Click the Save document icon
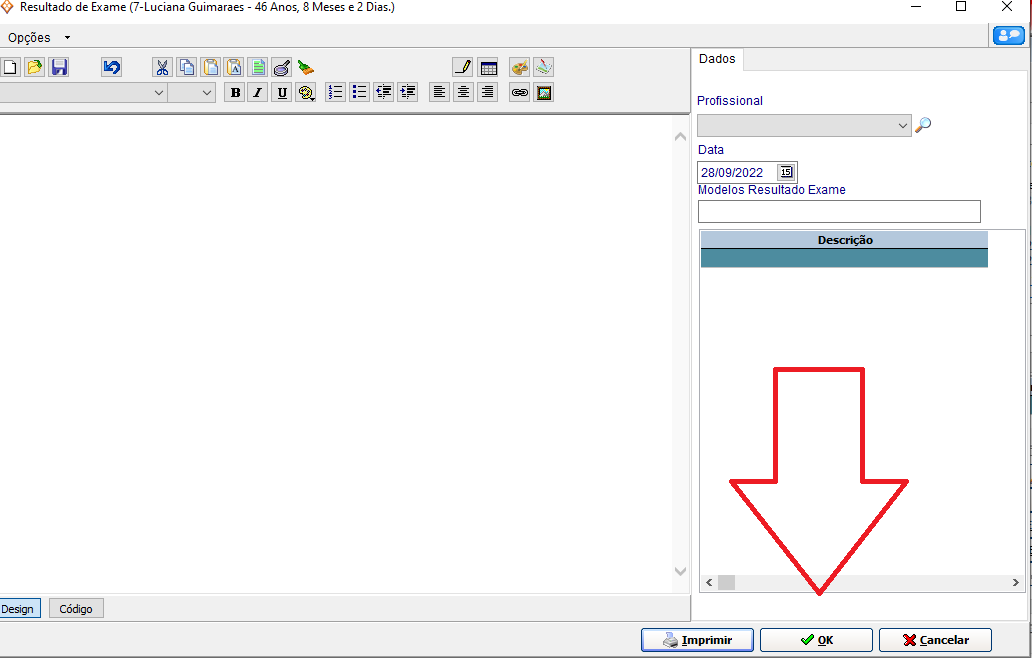1032x658 pixels. click(x=59, y=67)
